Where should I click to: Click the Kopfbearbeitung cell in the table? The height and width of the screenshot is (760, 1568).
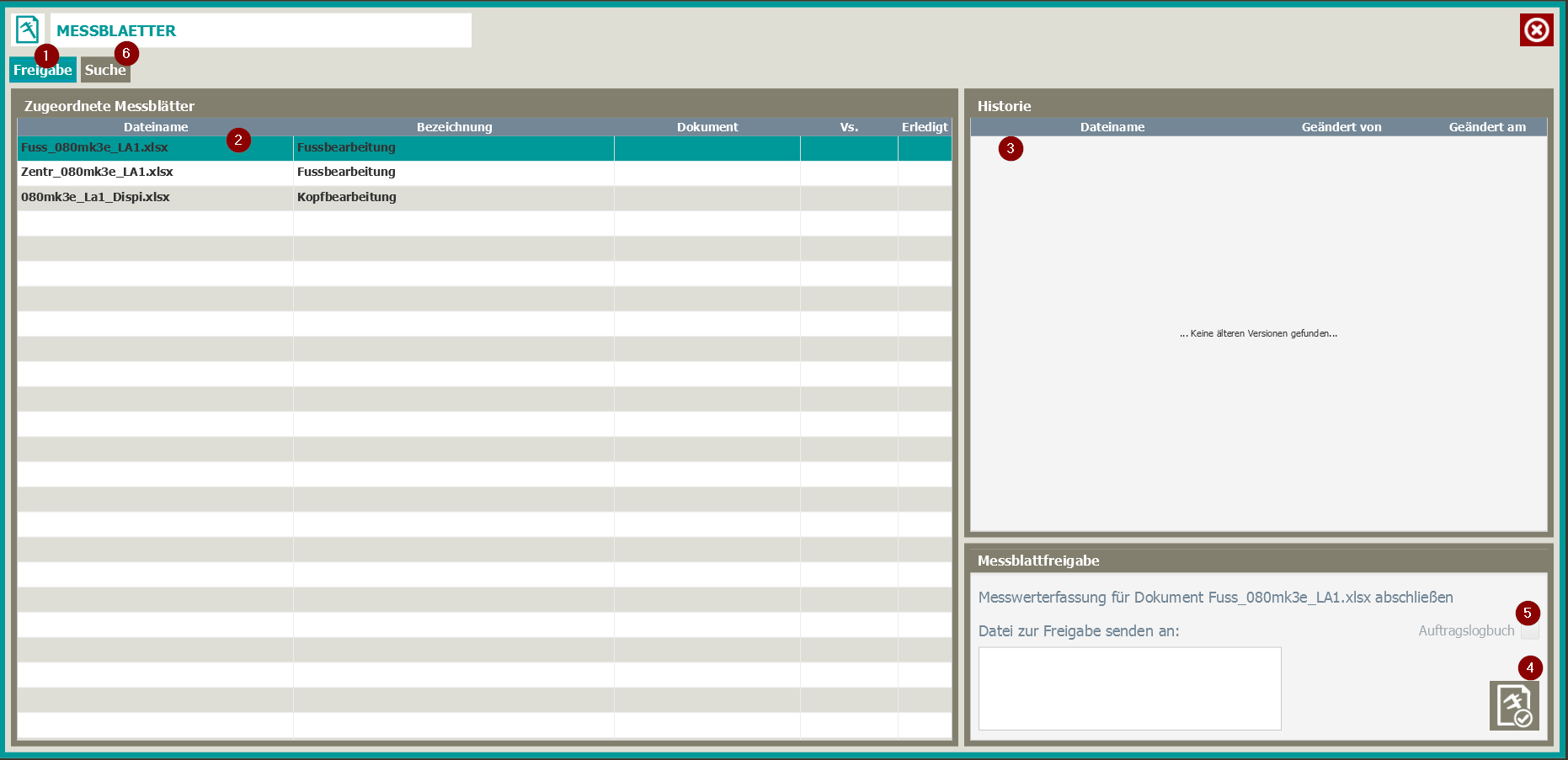(346, 197)
